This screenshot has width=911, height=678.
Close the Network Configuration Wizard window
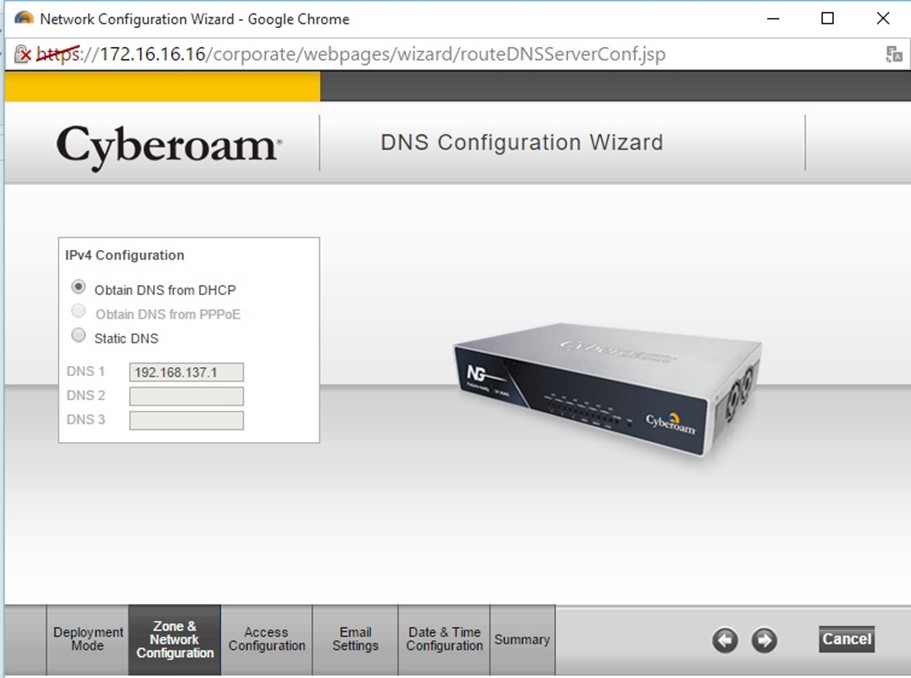coord(883,19)
